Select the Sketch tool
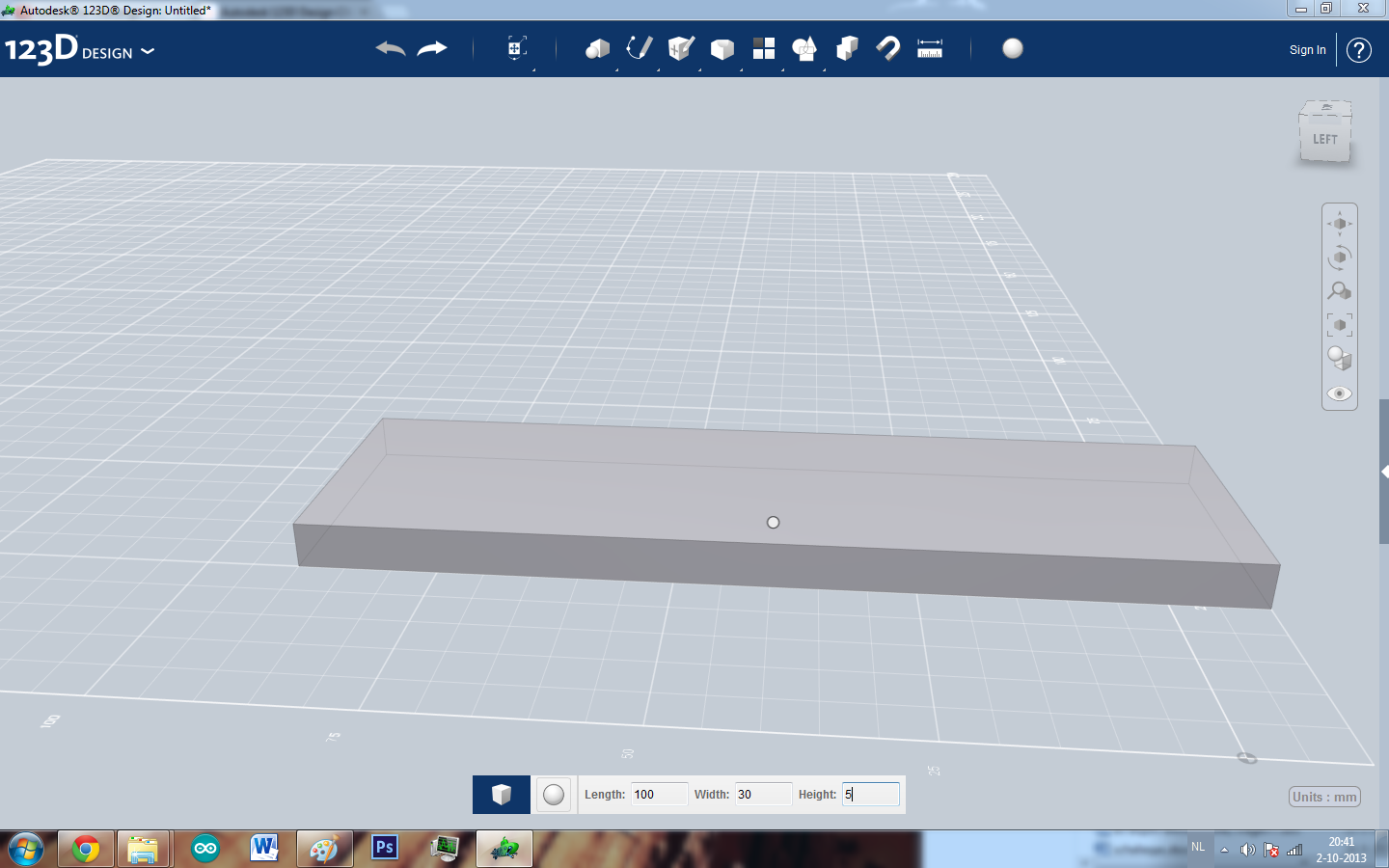 click(639, 48)
